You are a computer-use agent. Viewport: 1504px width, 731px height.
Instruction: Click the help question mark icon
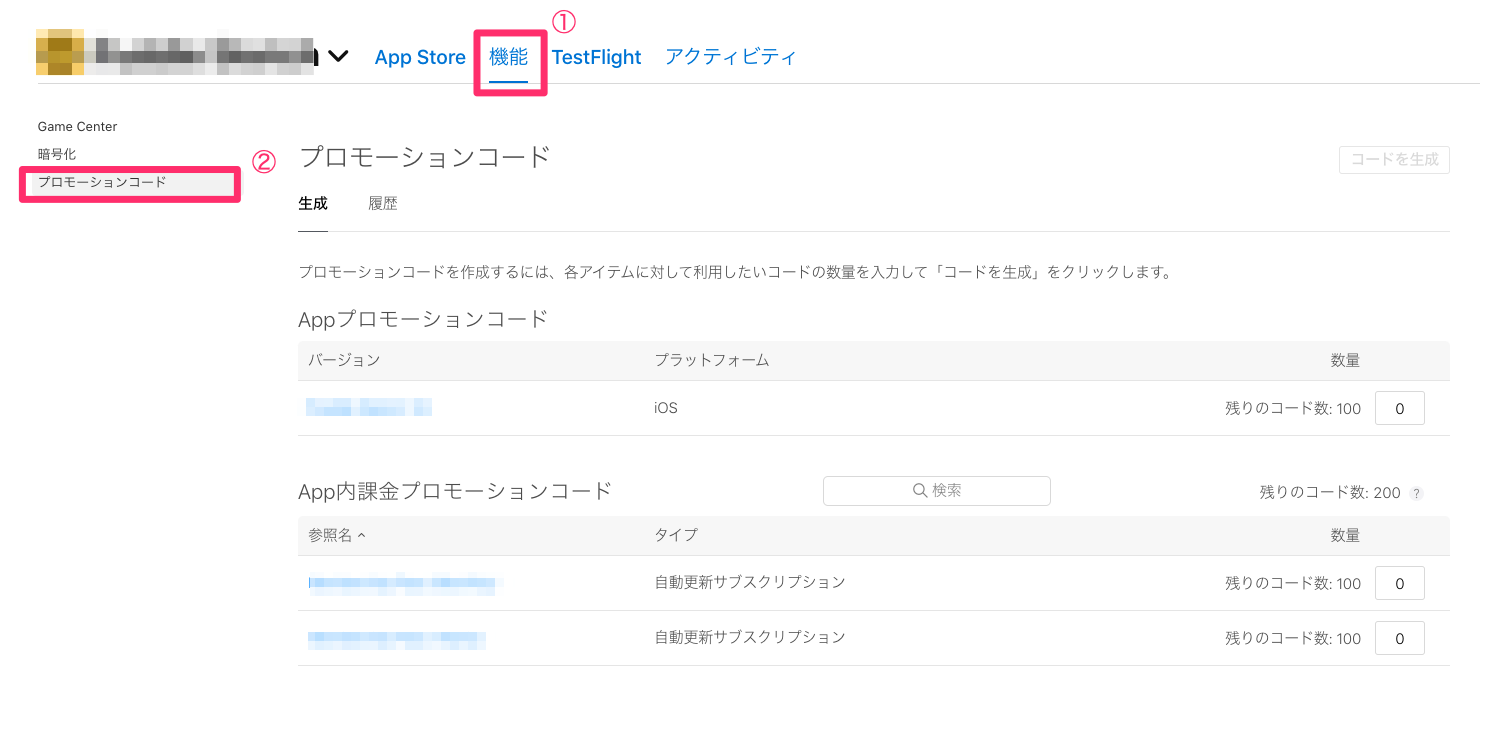[1416, 493]
